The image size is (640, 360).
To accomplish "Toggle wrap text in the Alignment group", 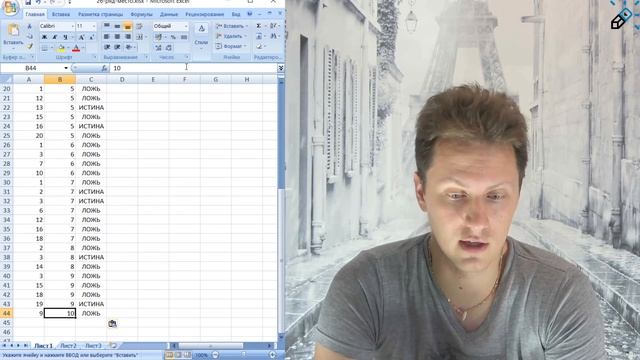I will (139, 26).
